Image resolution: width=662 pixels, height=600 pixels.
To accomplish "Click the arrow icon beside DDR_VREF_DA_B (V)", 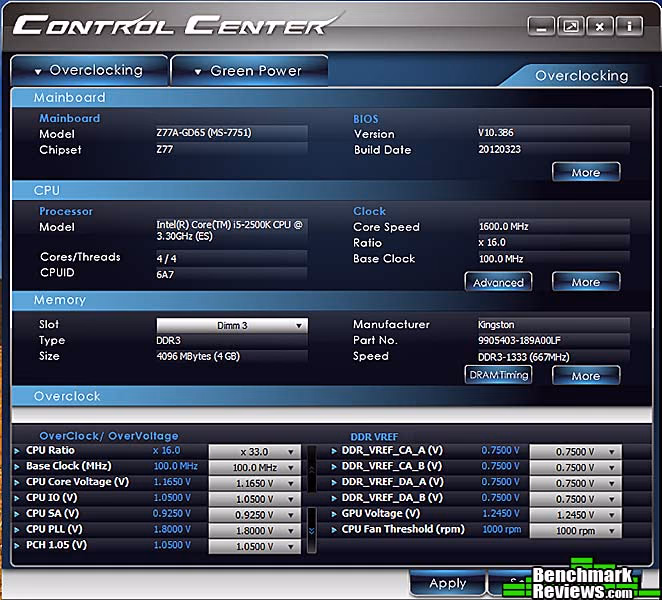I will [x=334, y=498].
